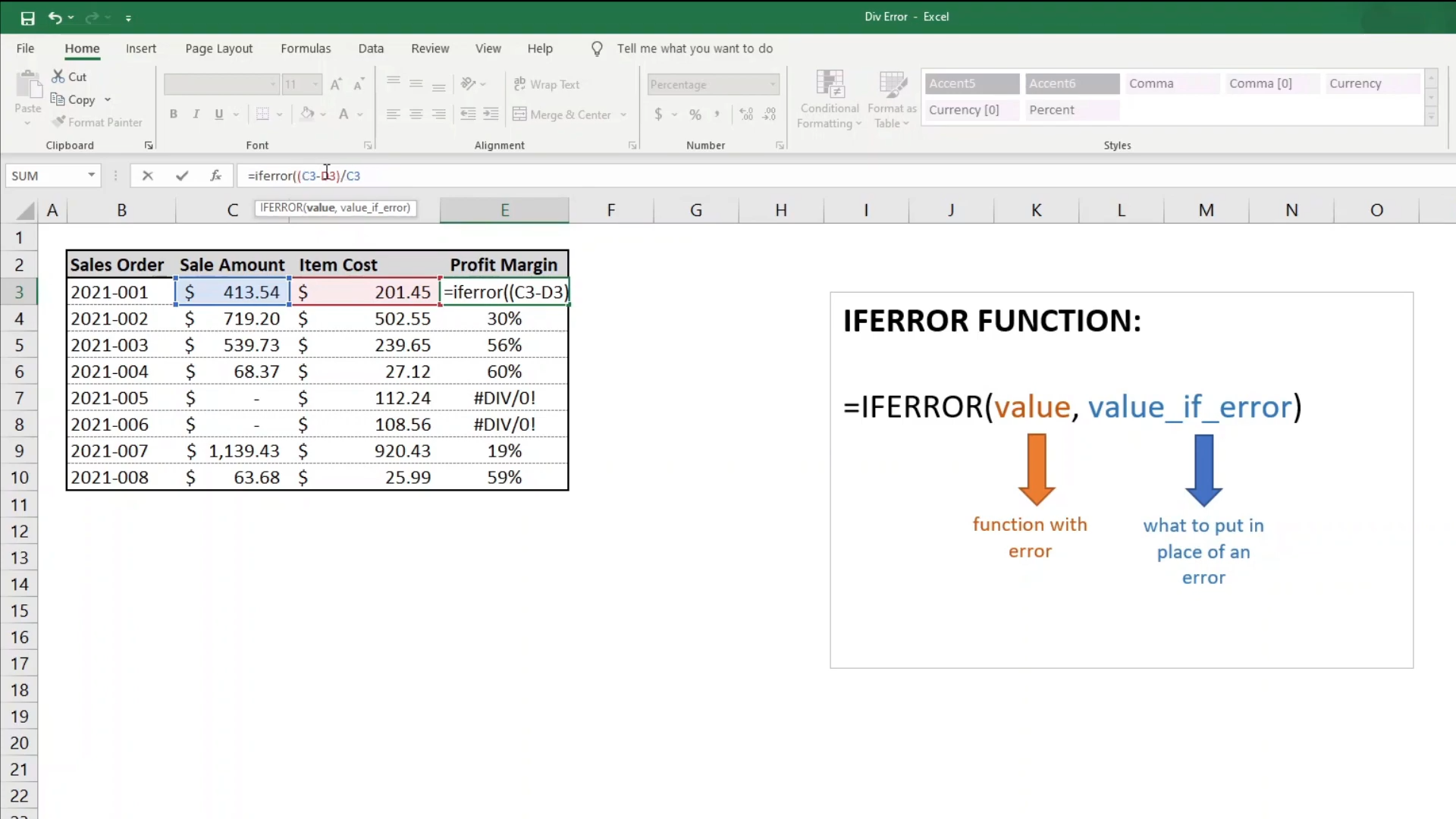Click the Cancel formula X button
This screenshot has width=1456, height=819.
[147, 175]
